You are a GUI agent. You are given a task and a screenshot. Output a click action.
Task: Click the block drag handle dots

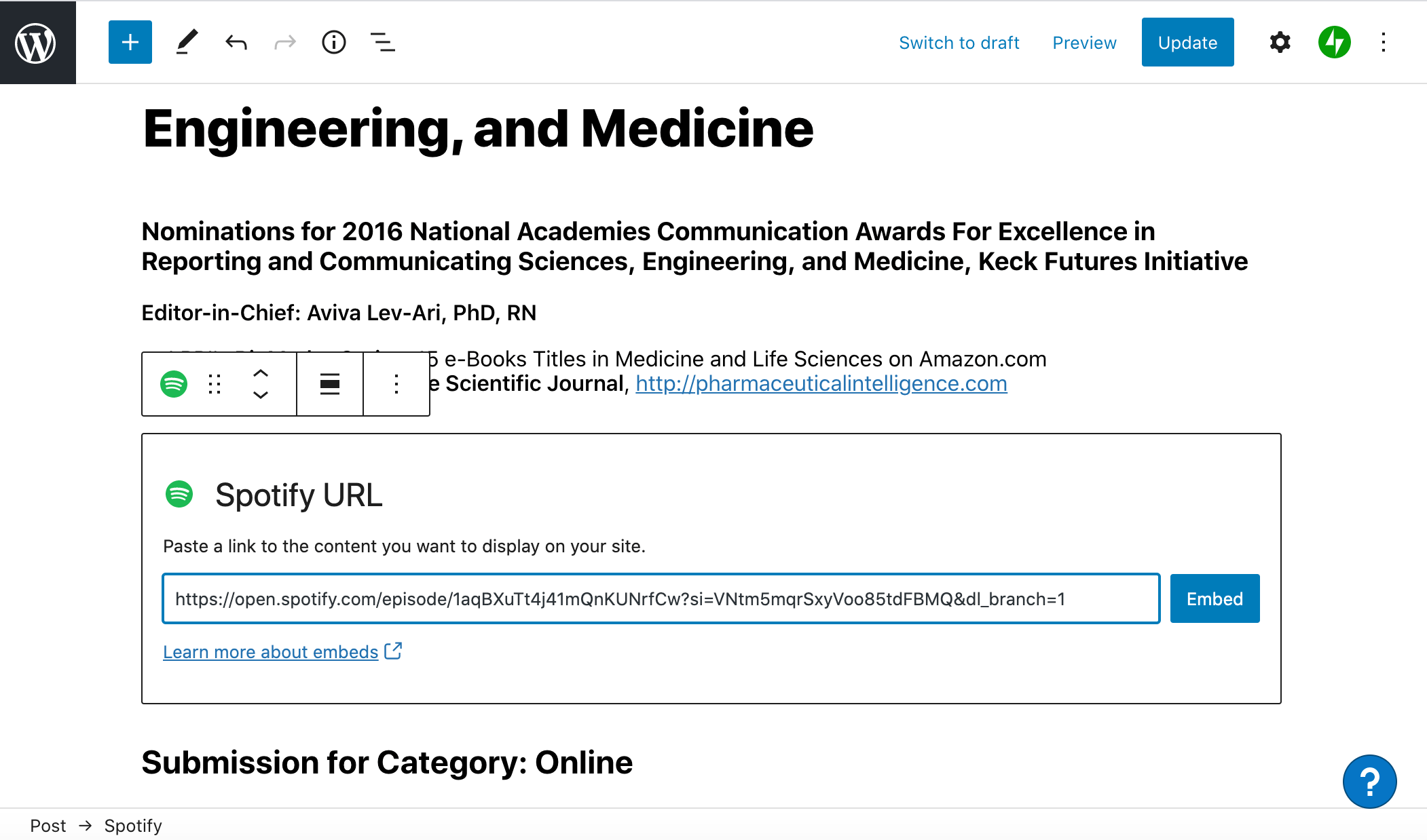[215, 384]
